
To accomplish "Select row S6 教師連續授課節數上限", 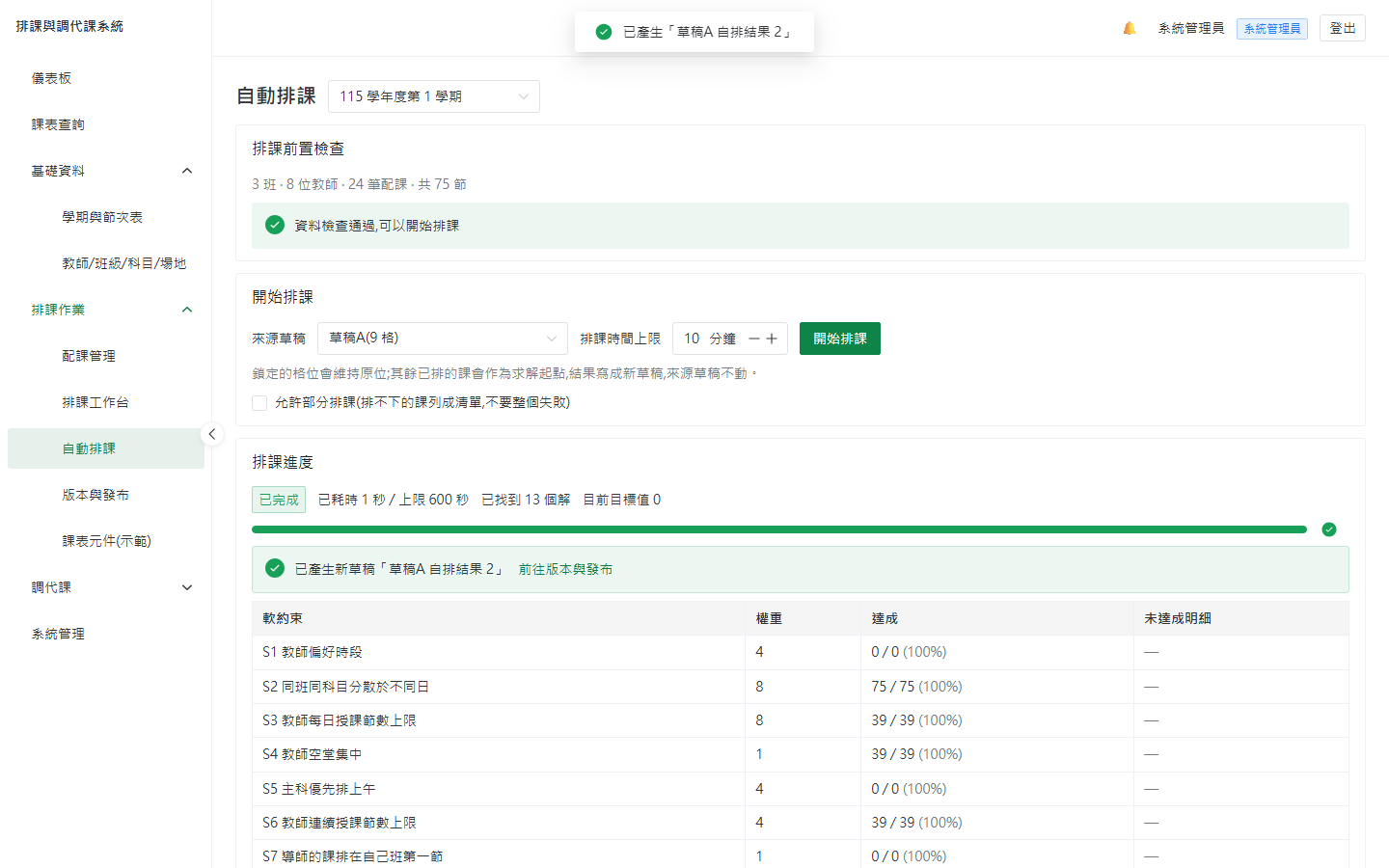I will tap(801, 823).
